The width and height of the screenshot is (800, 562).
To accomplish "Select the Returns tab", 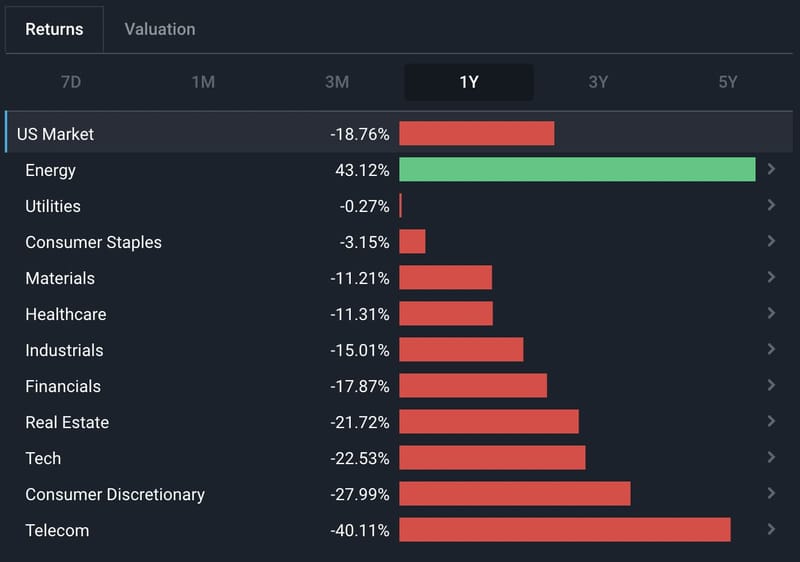I will (54, 29).
